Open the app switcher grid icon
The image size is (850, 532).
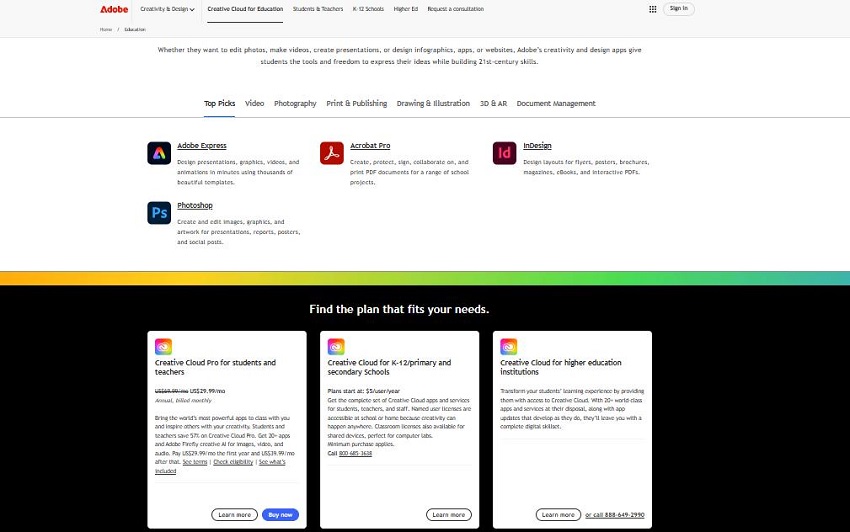[653, 9]
